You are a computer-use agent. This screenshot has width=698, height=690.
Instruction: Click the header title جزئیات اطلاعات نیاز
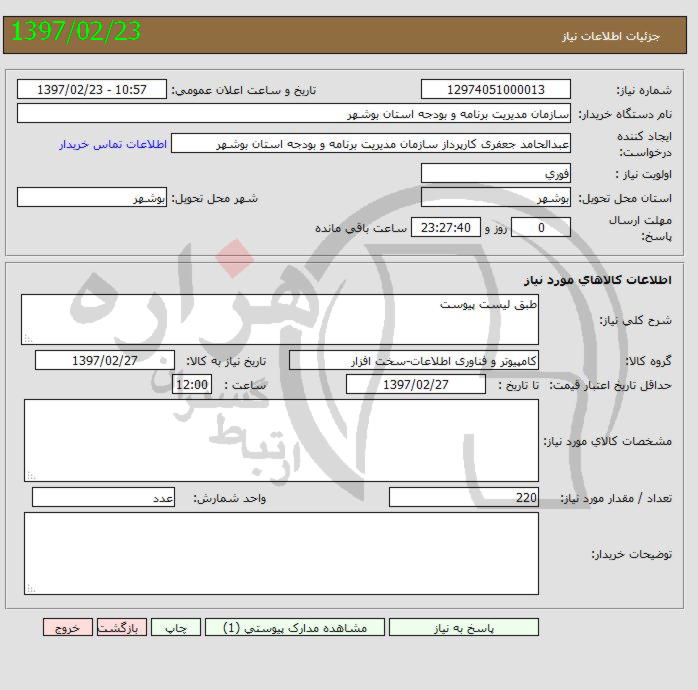tap(610, 36)
